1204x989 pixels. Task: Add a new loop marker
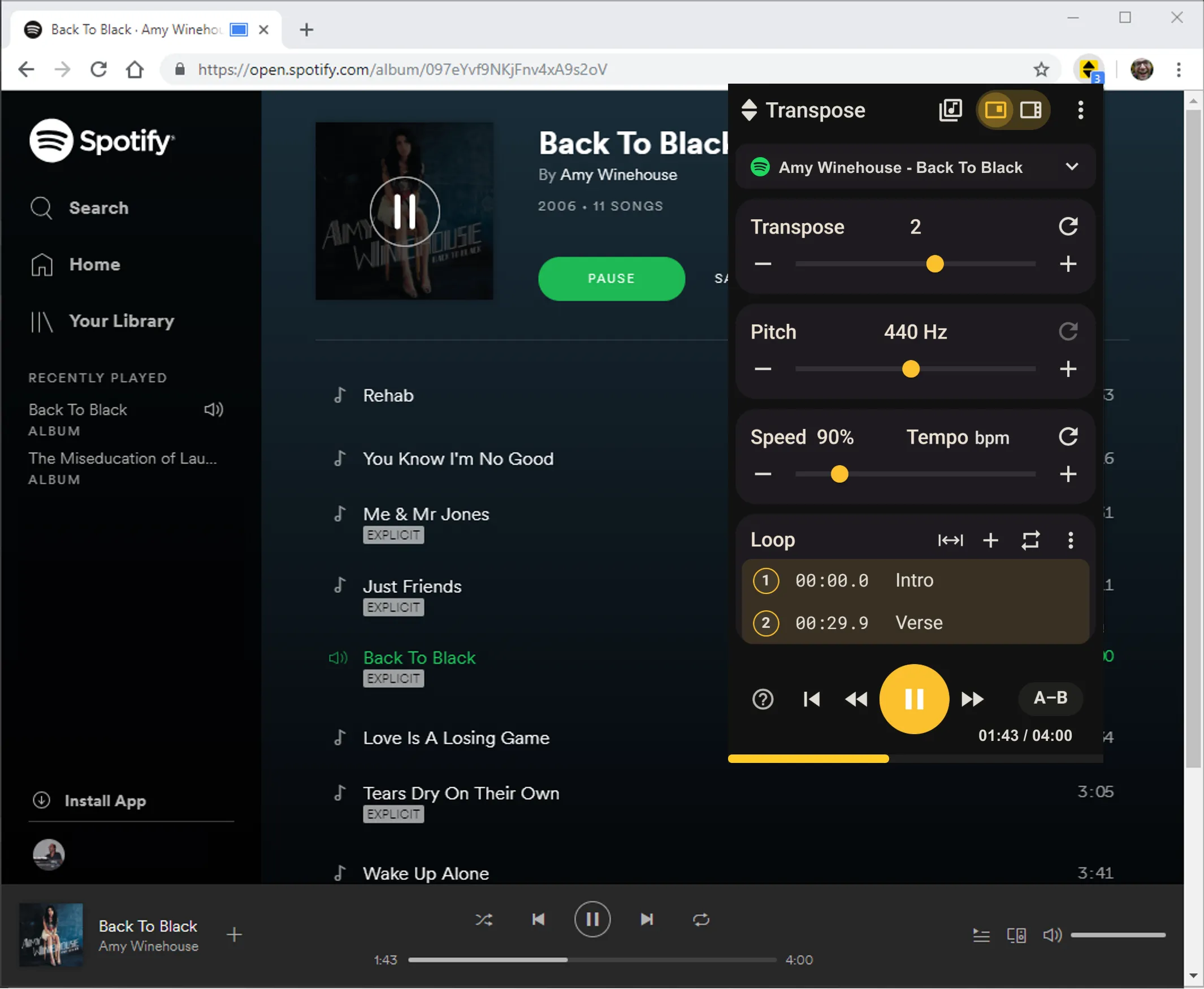click(990, 540)
